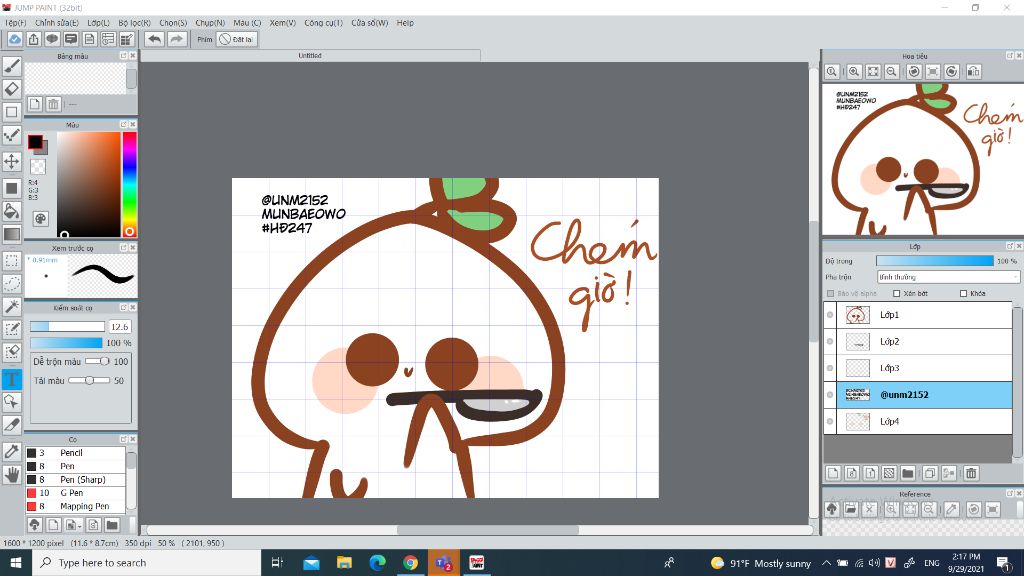Screen dimensions: 1024x576
Task: Toggle visibility of Lớp1 layer
Action: tap(830, 315)
